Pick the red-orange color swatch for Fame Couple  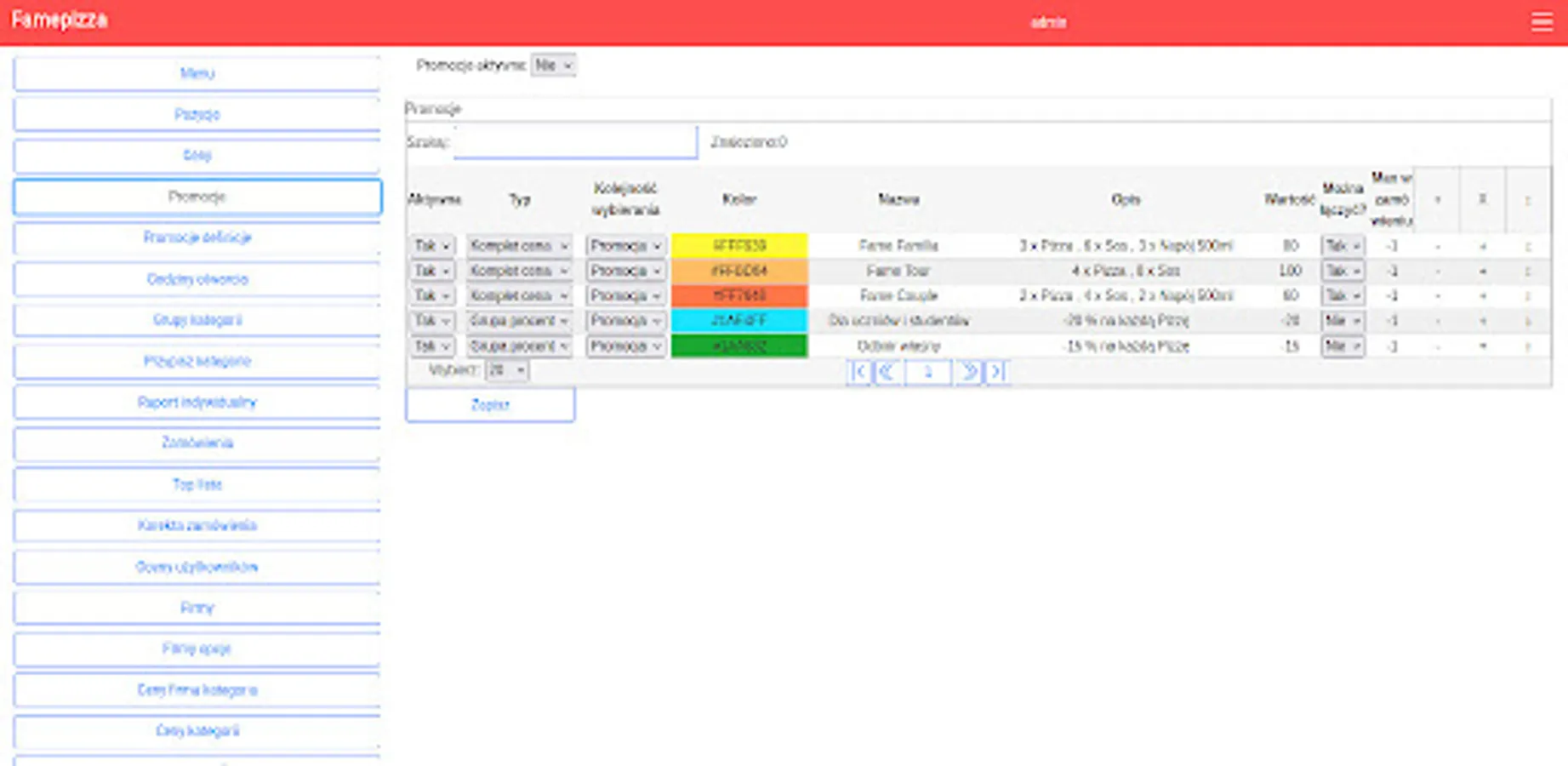[x=739, y=296]
